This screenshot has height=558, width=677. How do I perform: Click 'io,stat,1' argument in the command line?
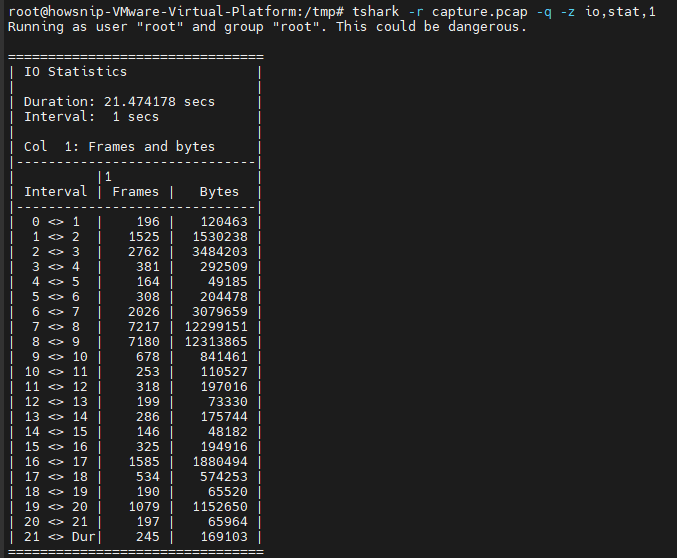tap(620, 12)
